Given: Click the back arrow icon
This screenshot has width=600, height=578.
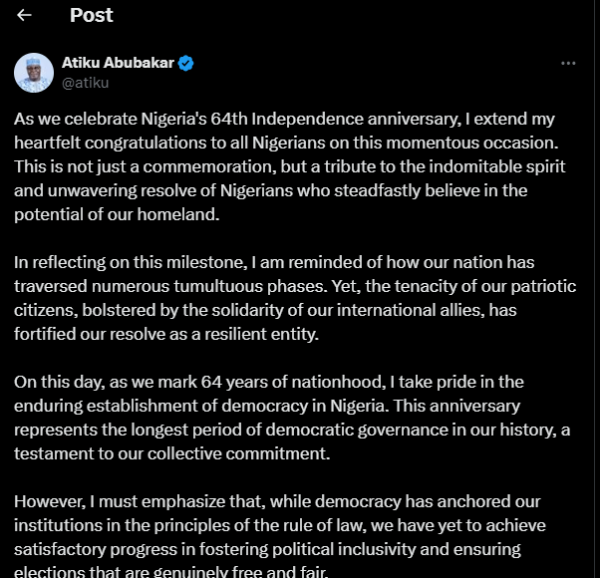Looking at the screenshot, I should click(25, 15).
